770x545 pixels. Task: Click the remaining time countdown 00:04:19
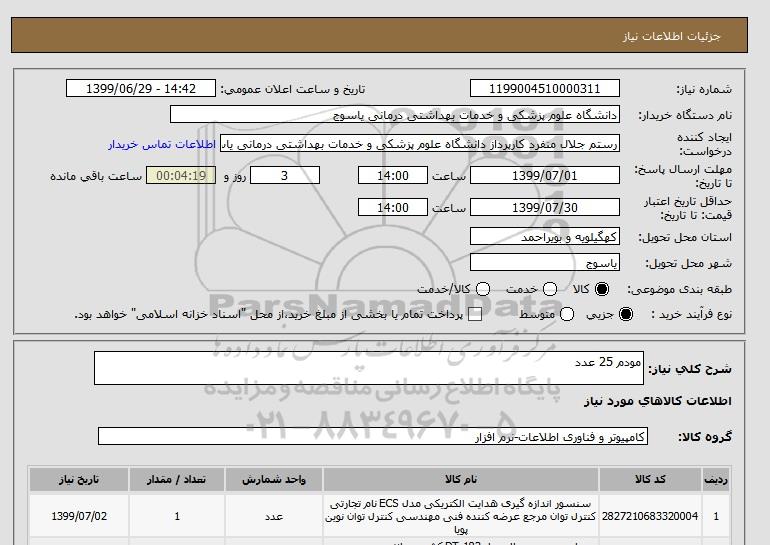coord(181,175)
